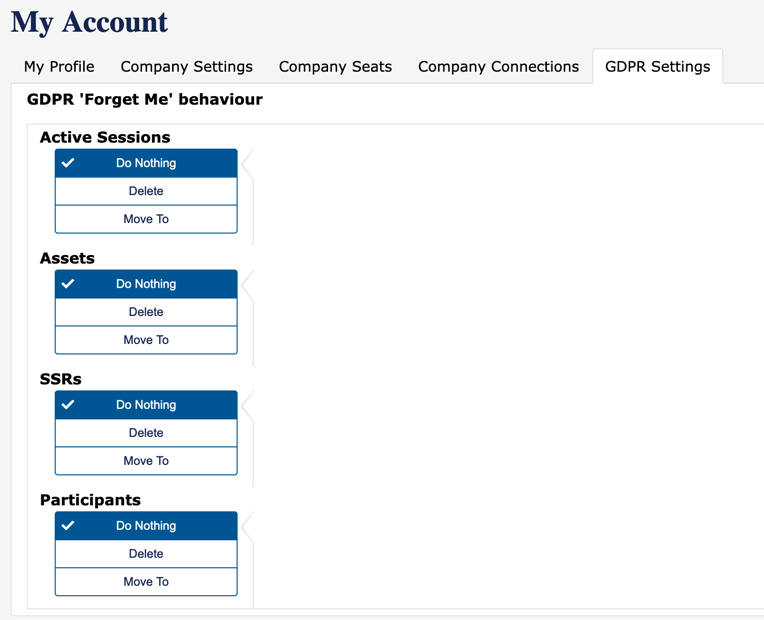Click the checkmark icon beside Assets Do Nothing
Image resolution: width=764 pixels, height=620 pixels.
[x=68, y=284]
